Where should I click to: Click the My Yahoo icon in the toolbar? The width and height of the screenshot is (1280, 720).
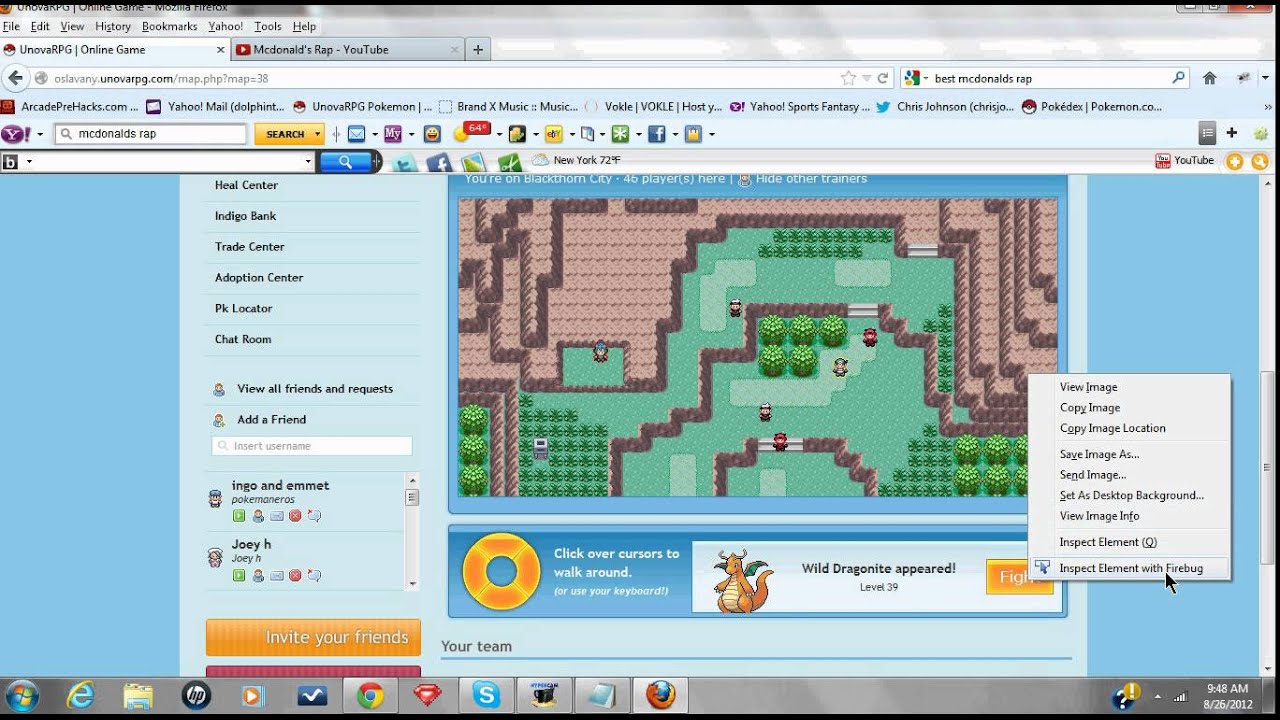(392, 133)
